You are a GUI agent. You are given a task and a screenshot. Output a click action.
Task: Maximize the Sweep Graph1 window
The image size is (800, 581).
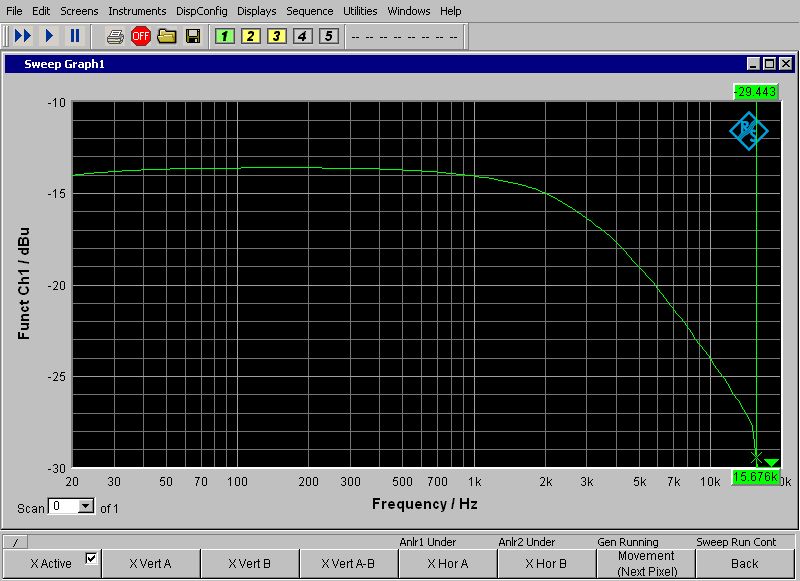point(769,64)
